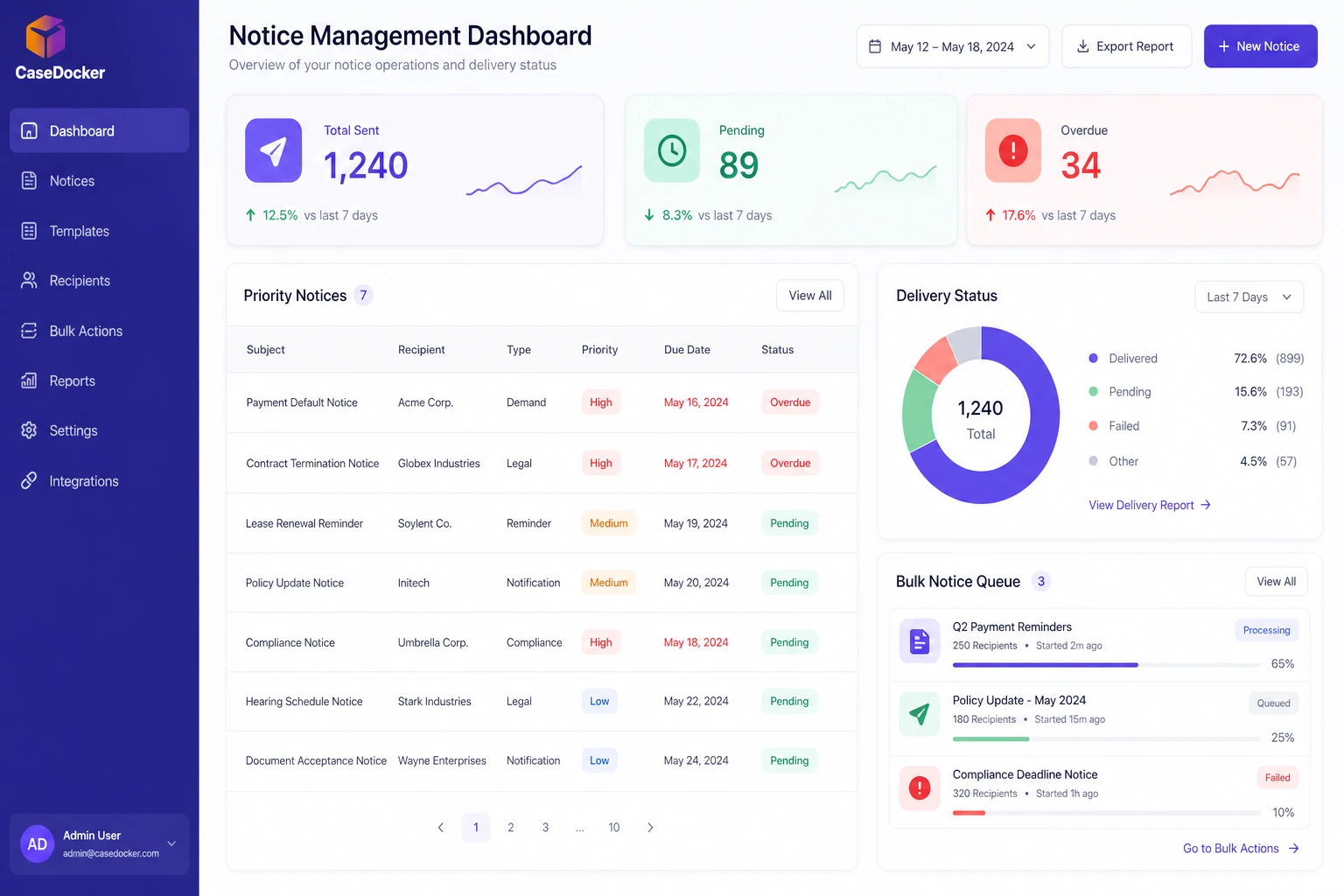
Task: Click the Export Report button
Action: (x=1126, y=46)
